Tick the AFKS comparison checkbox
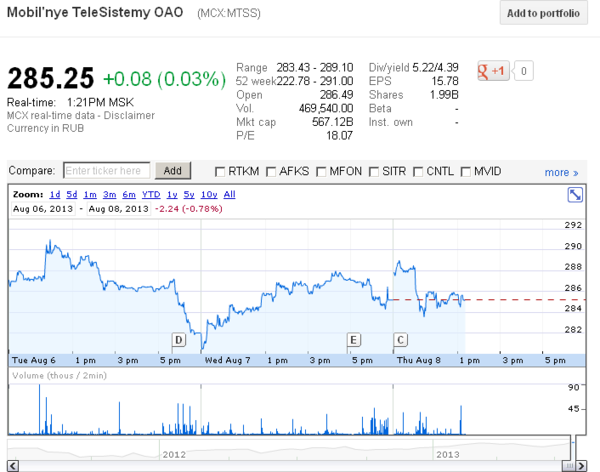 (271, 172)
